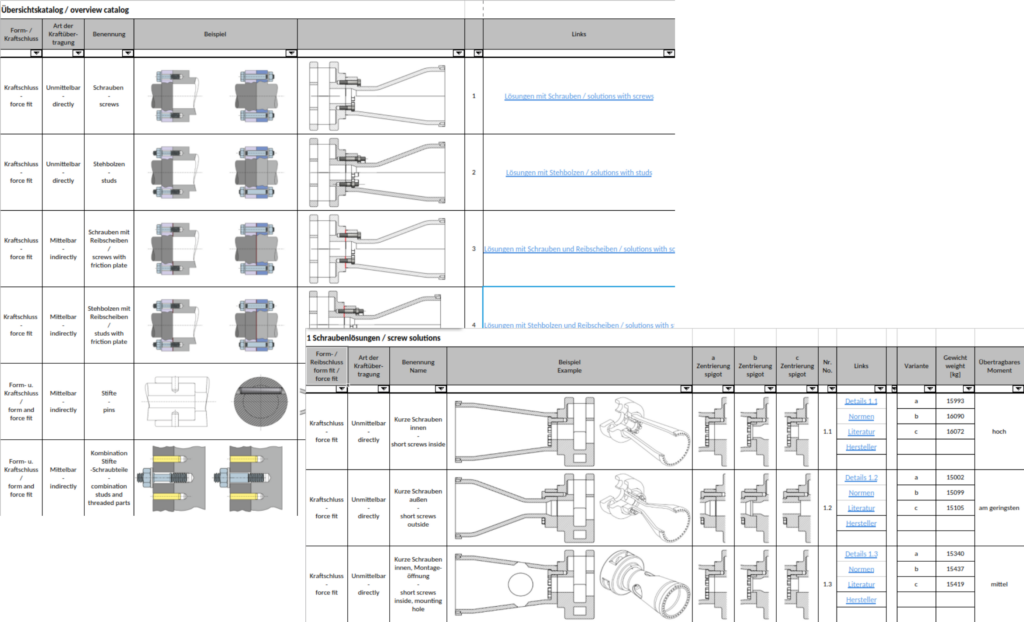The width and height of the screenshot is (1024, 622).
Task: Select the 'hoch' moment cell
Action: click(999, 432)
